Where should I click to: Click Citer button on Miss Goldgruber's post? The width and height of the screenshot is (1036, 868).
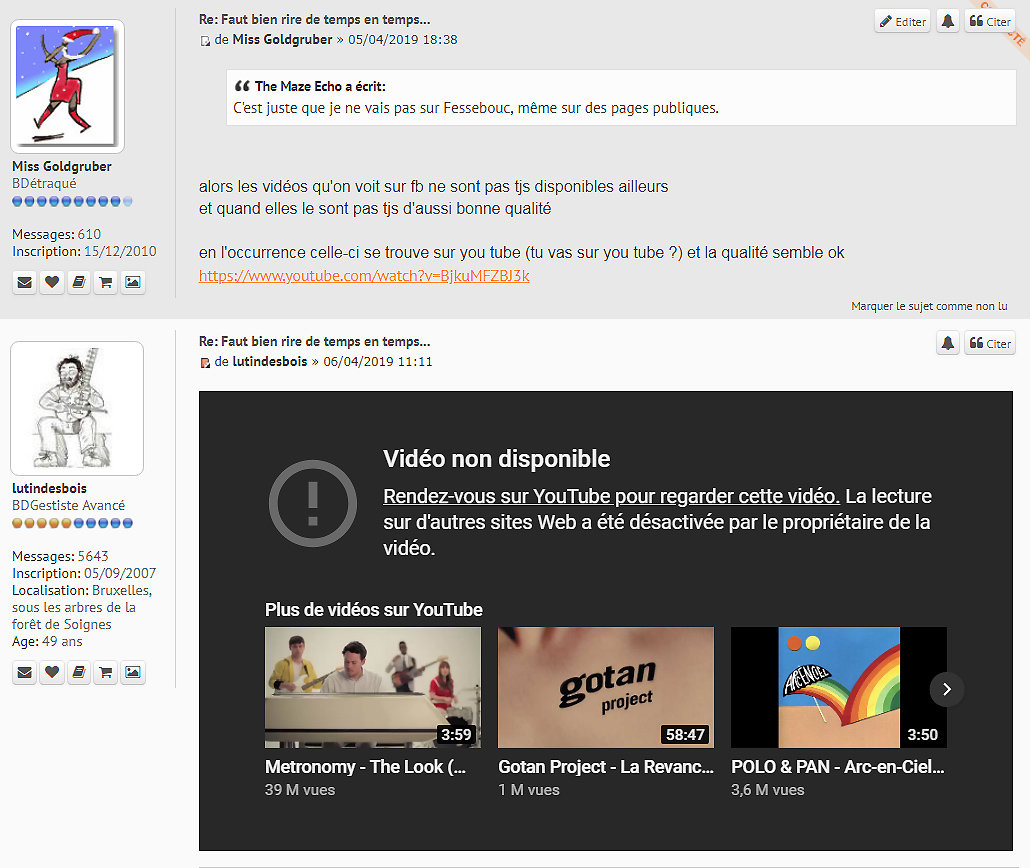pos(989,22)
